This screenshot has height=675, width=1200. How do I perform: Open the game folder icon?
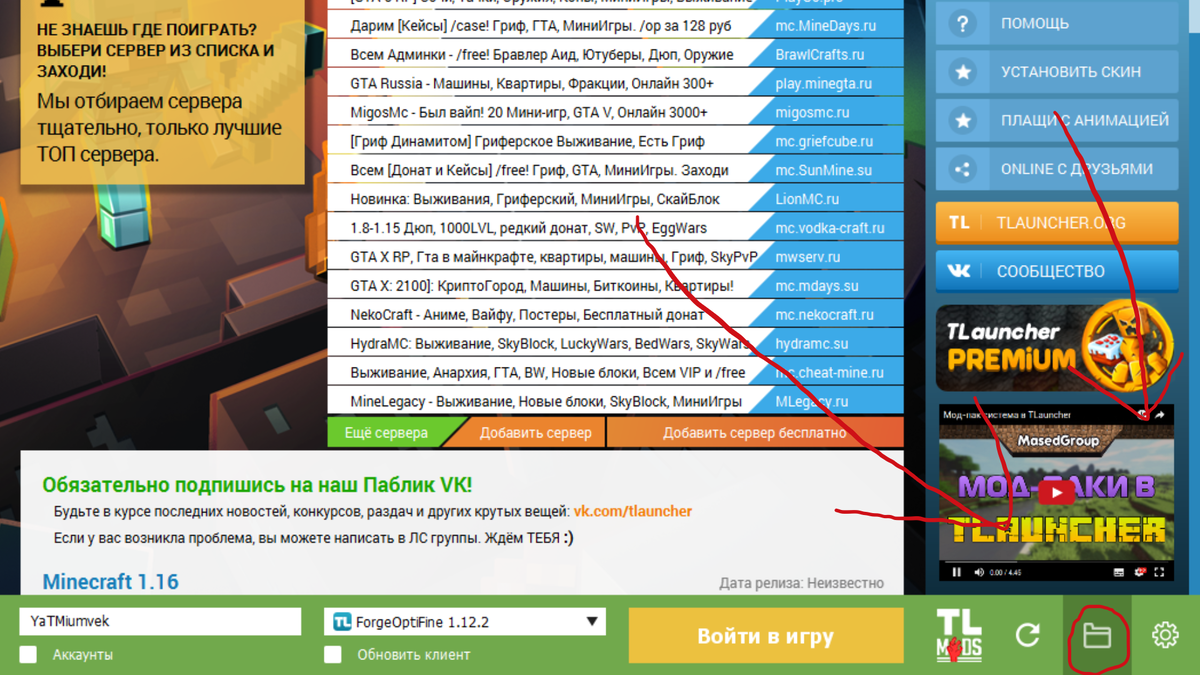[x=1097, y=635]
